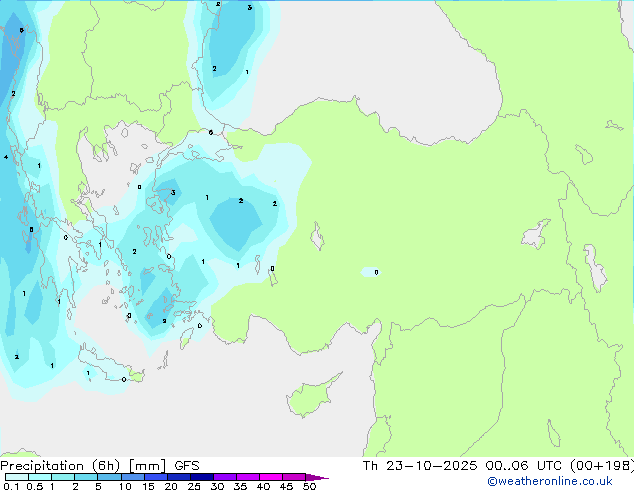
Task: Click the 20–25 mm legend color swatch
Action: (x=178, y=477)
